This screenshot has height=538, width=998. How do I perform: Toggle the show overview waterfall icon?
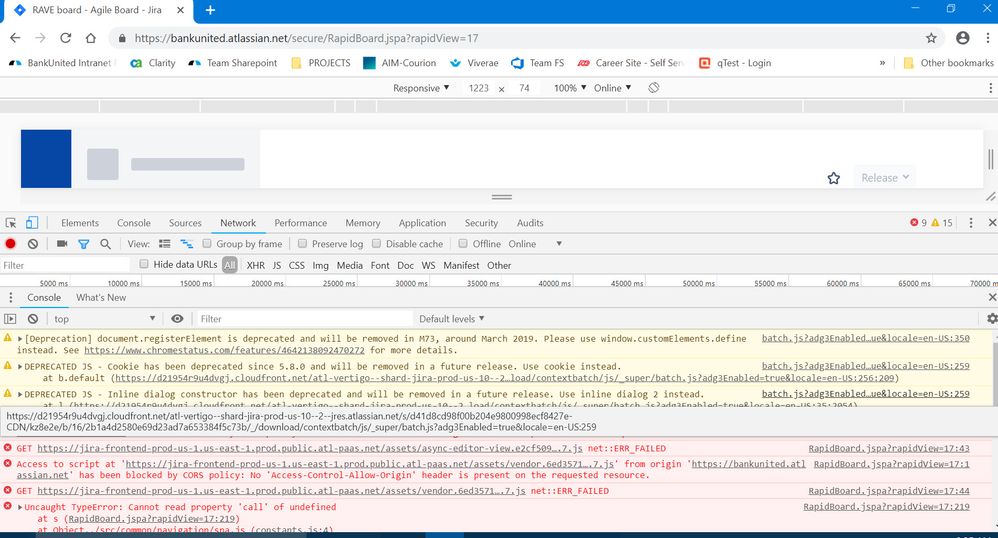(x=186, y=244)
